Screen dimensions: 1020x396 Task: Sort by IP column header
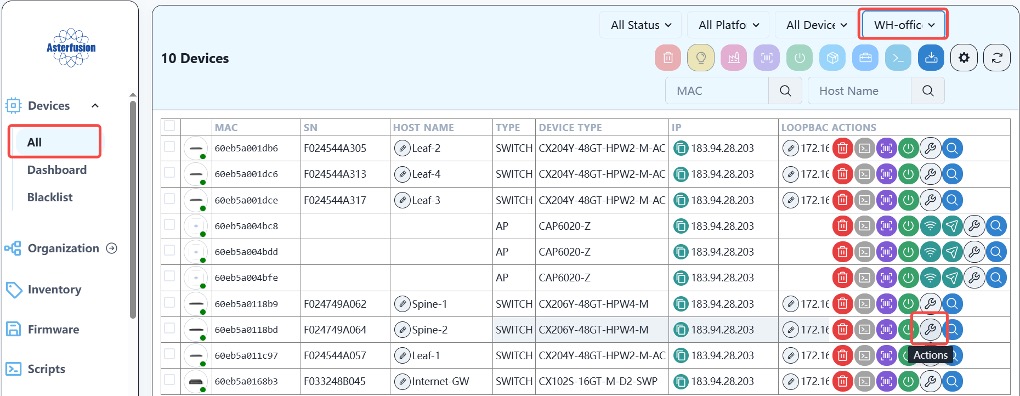coord(676,127)
